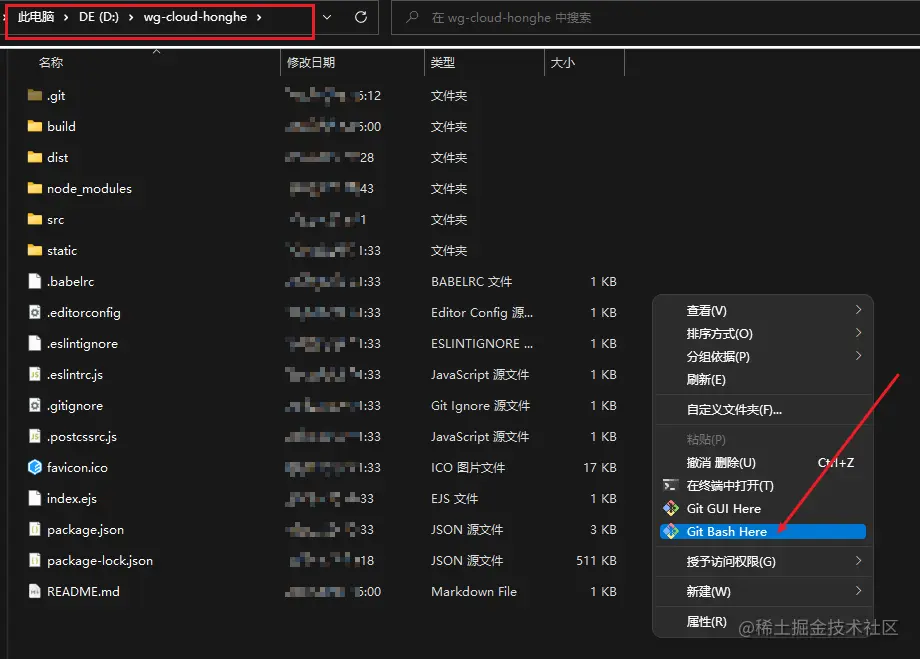Click the 511 KB size cell
920x659 pixels.
pyautogui.click(x=596, y=560)
